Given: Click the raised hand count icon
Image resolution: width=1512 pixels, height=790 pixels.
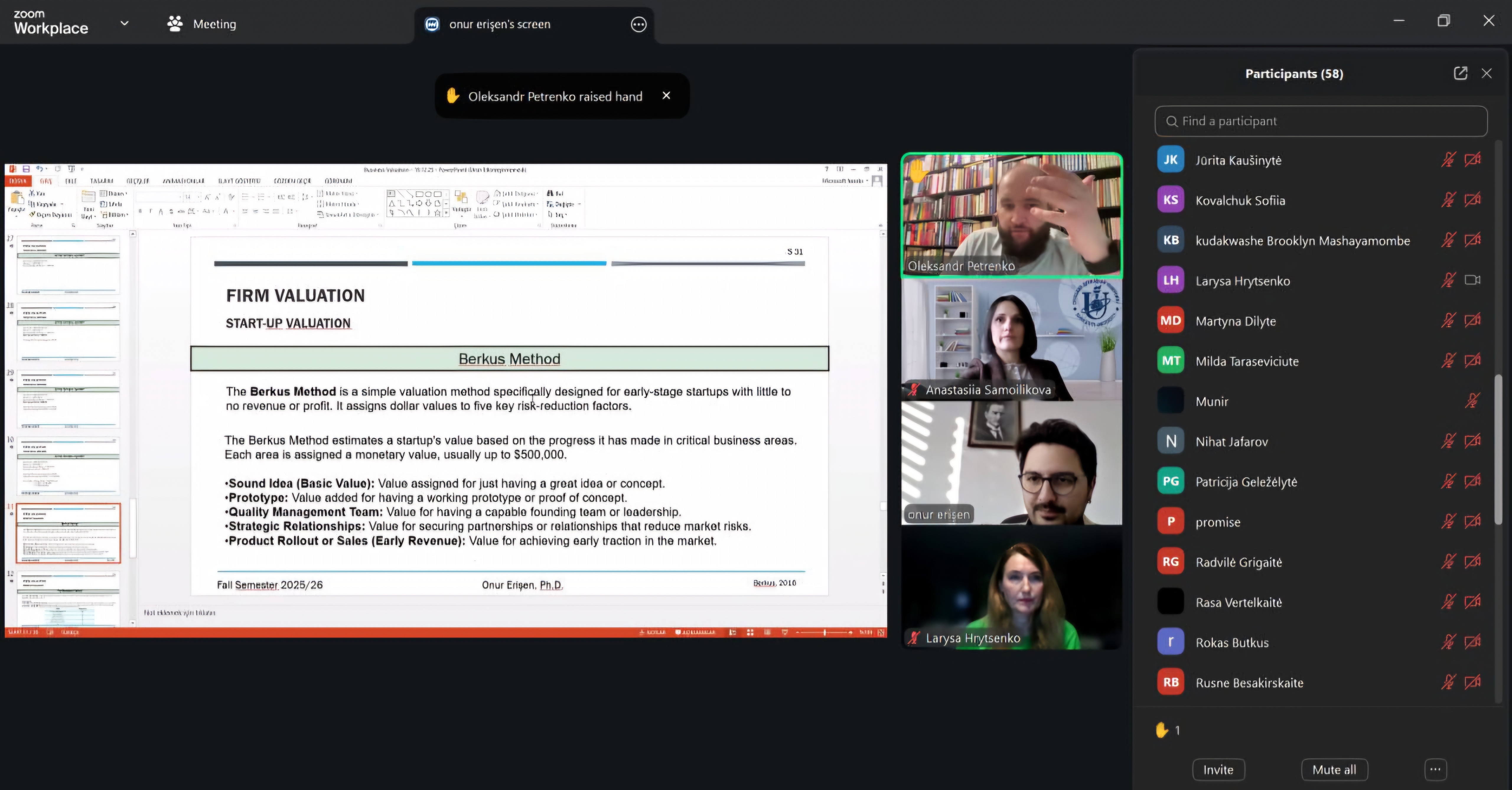Looking at the screenshot, I should click(x=1161, y=729).
